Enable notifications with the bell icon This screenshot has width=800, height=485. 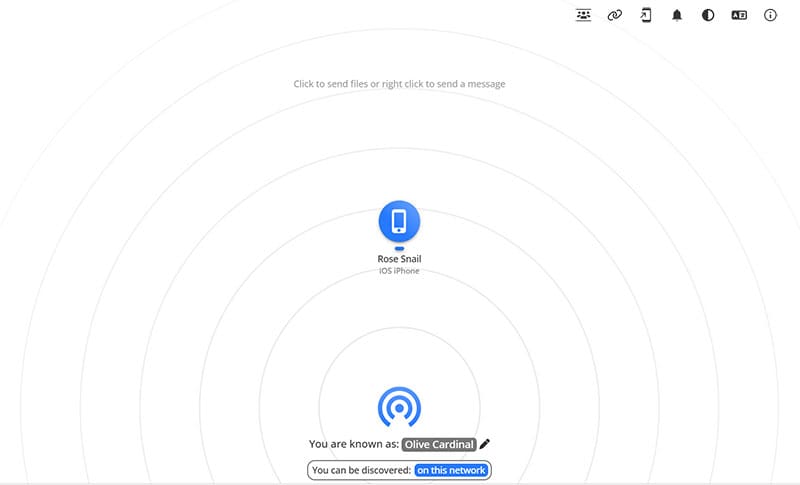pyautogui.click(x=677, y=15)
